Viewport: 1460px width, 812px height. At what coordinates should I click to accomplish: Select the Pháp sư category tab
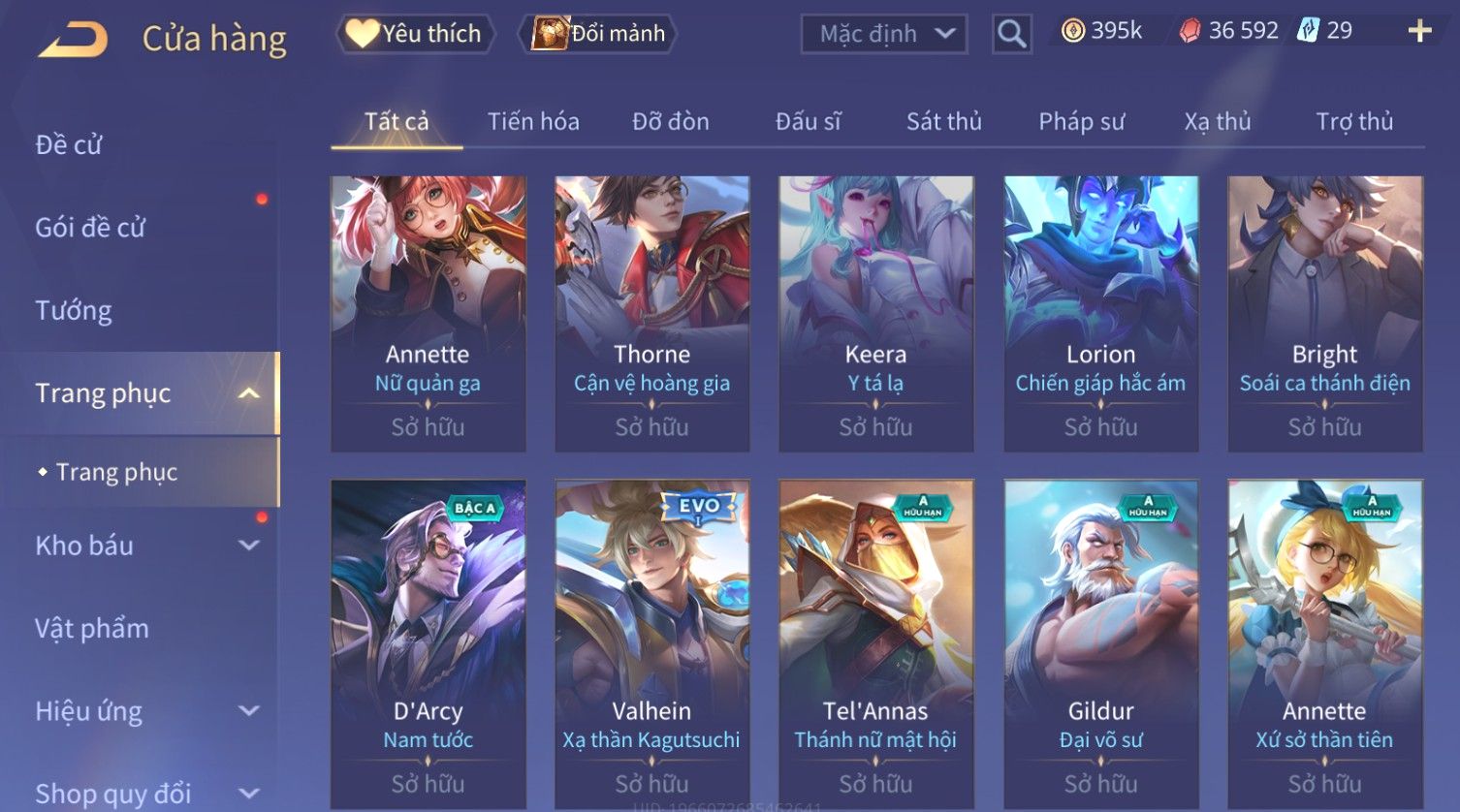(1082, 121)
